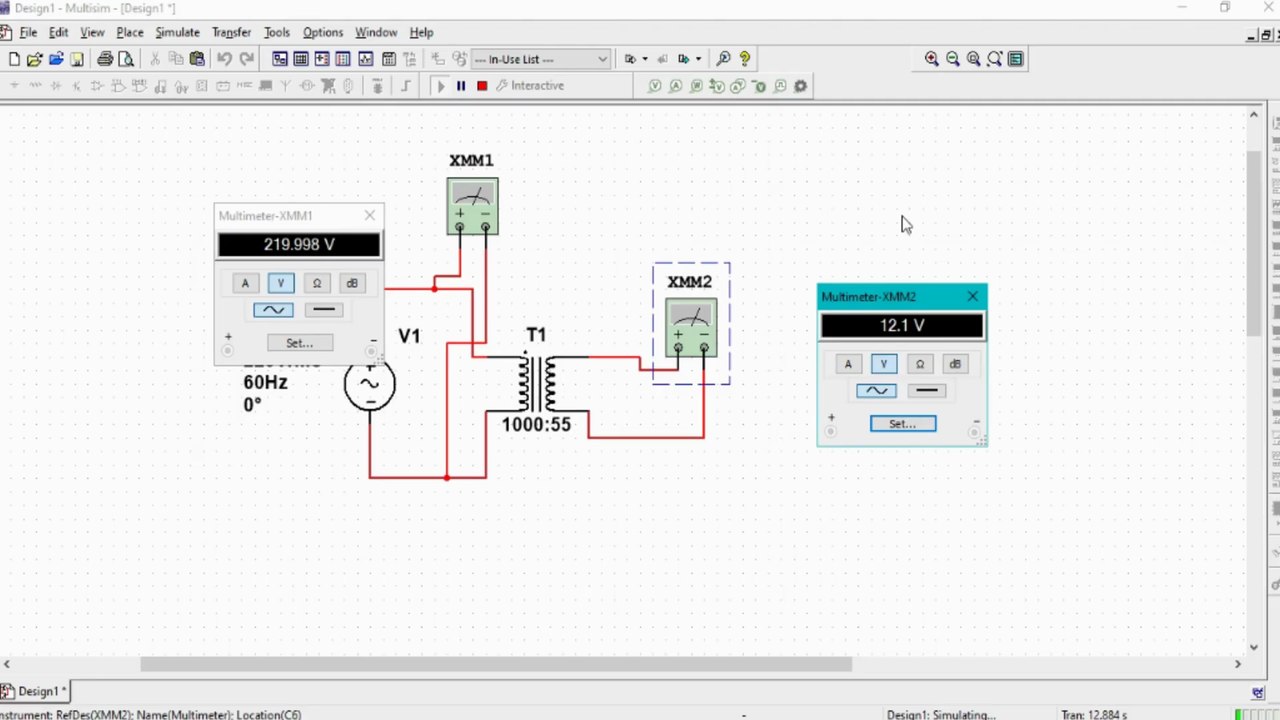Select the T1 transformer symbol
Image resolution: width=1280 pixels, height=720 pixels.
tap(537, 382)
